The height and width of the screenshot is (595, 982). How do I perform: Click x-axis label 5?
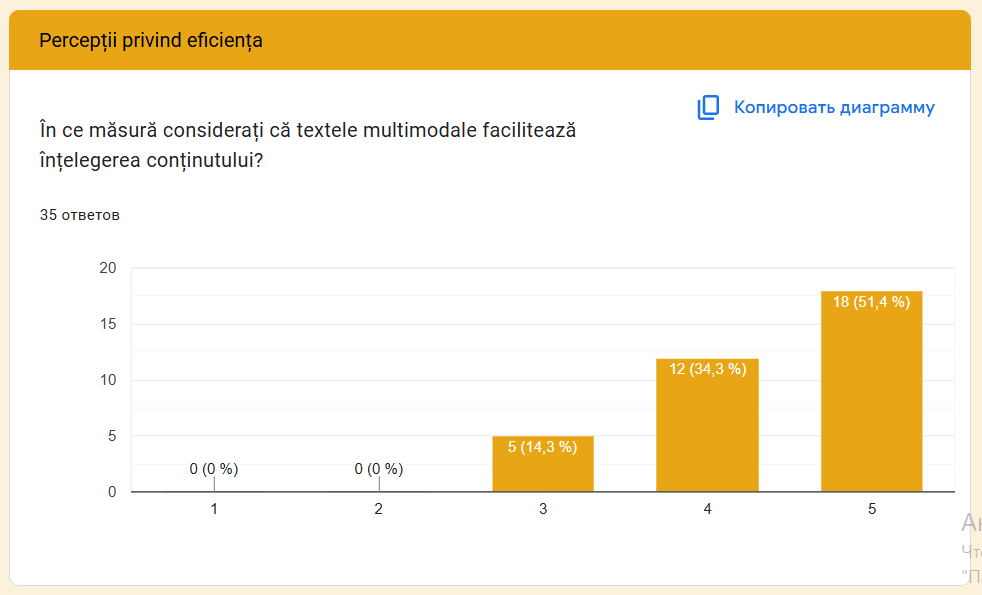pos(872,509)
